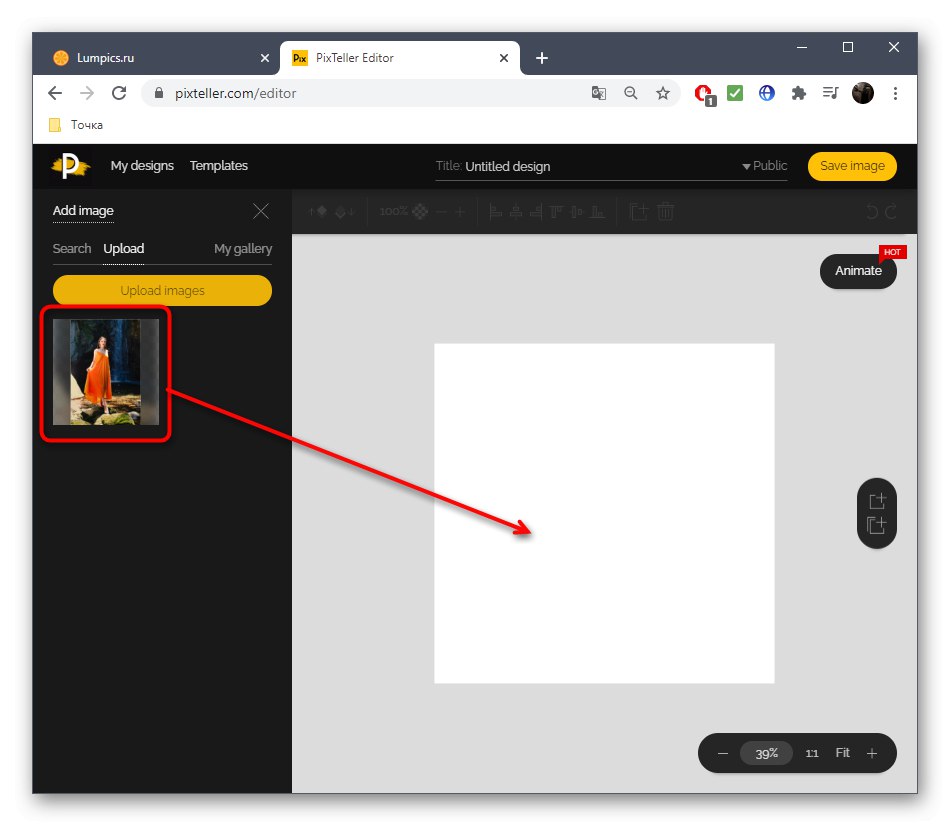
Task: Click the align bottom toolbar icon
Action: 598,212
